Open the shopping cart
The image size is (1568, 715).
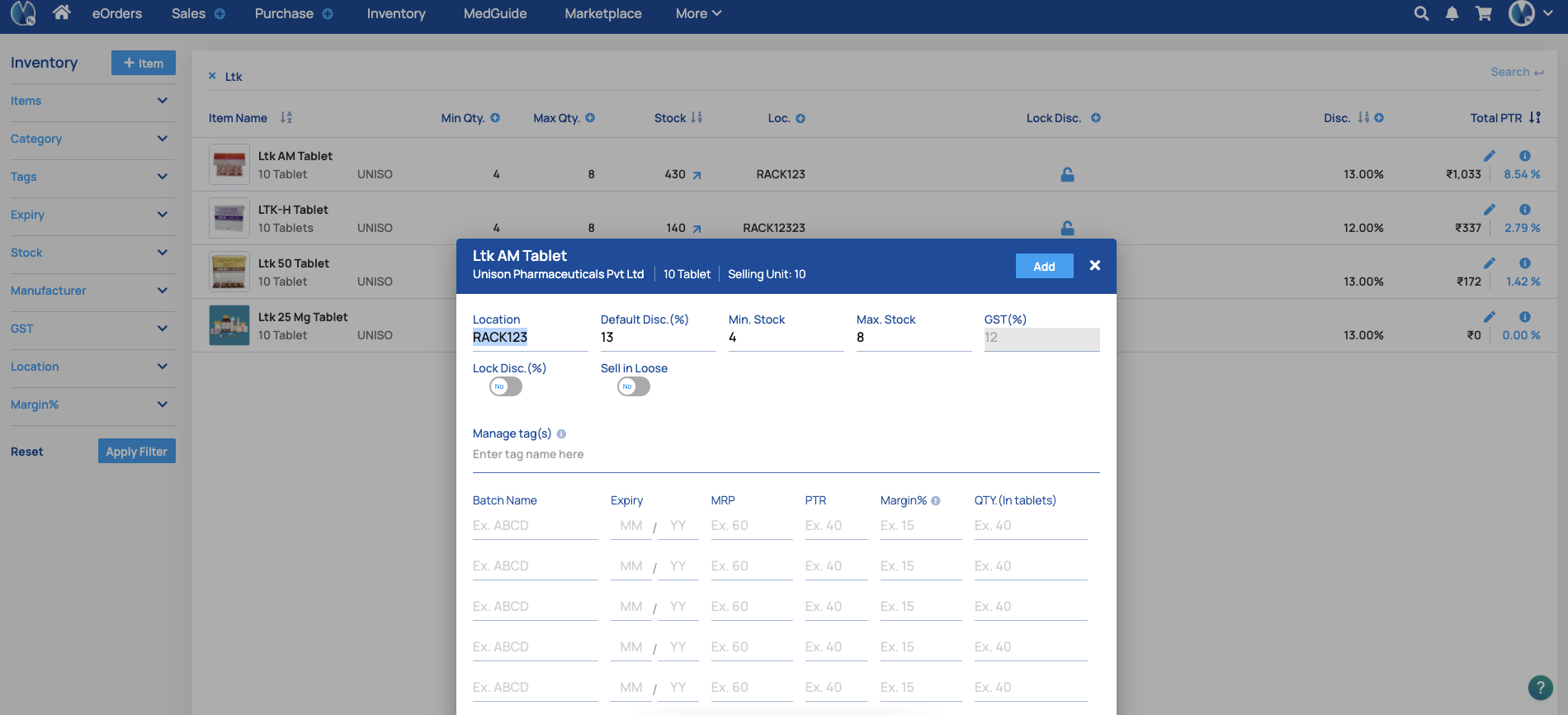point(1483,13)
